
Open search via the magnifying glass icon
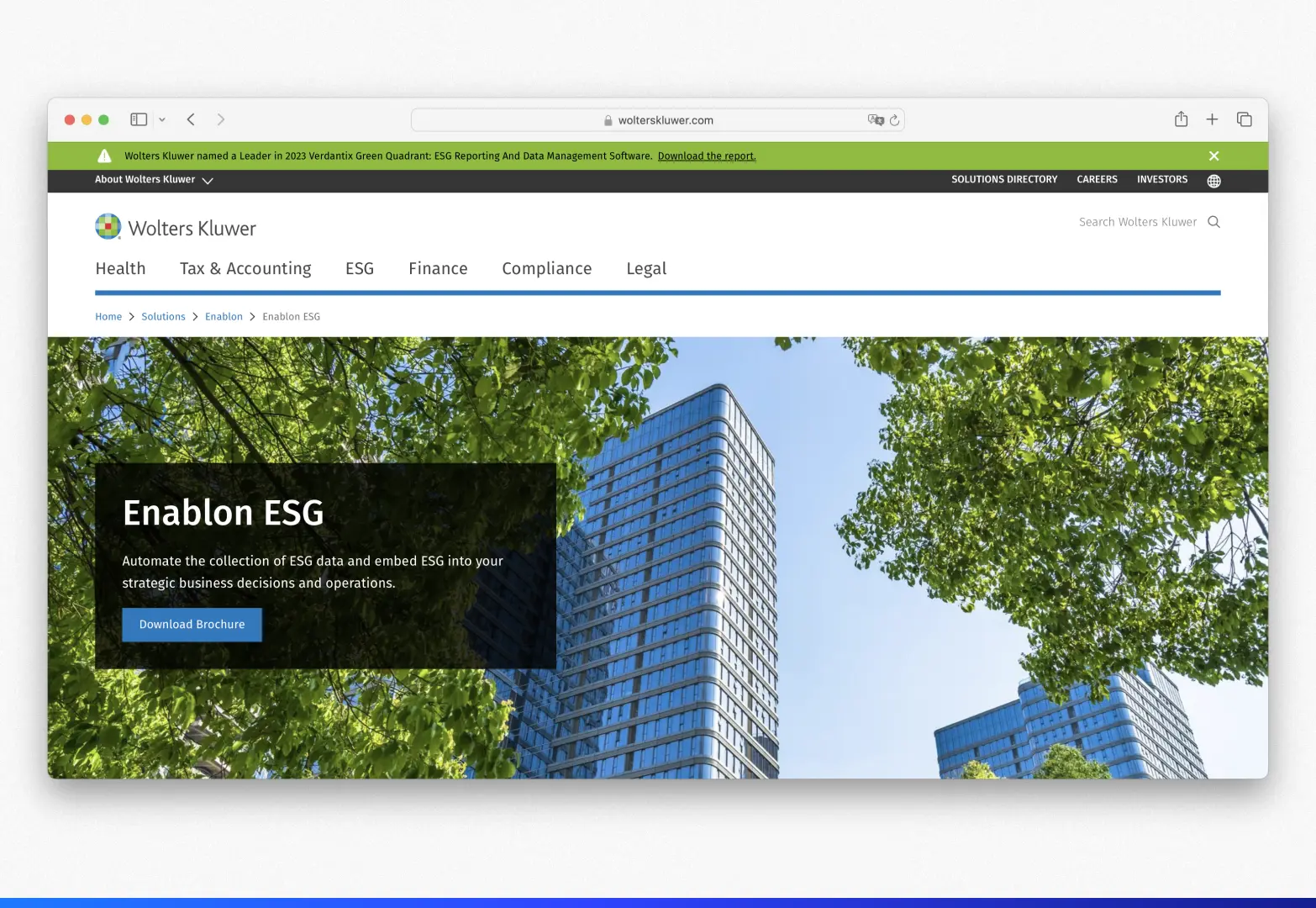pyautogui.click(x=1213, y=221)
